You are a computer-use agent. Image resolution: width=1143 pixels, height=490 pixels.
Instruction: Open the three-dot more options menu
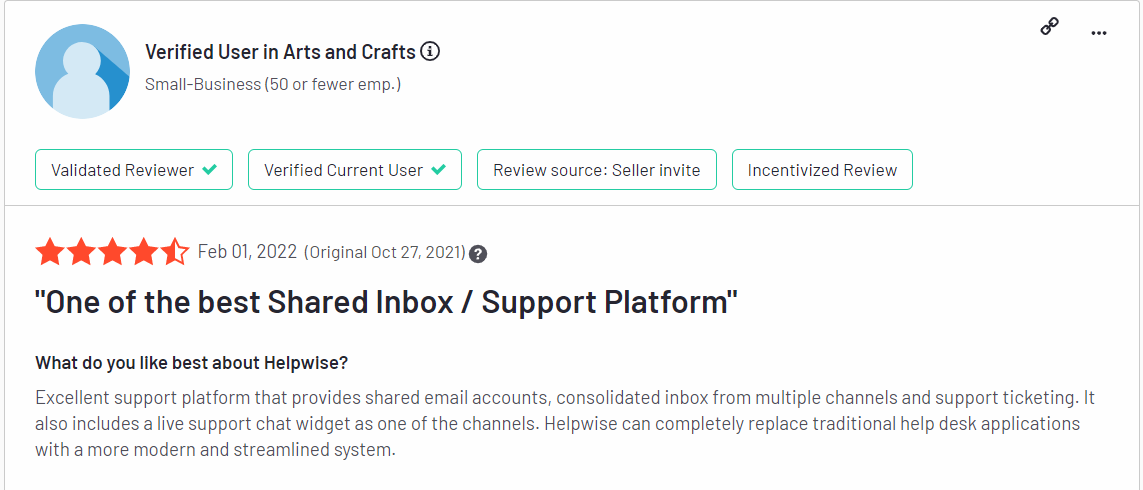click(x=1099, y=33)
